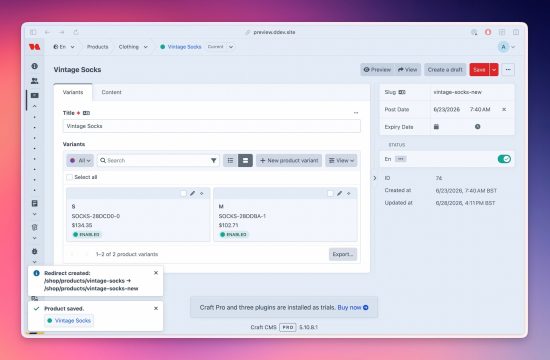Open the more actions ellipsis button
Screen dimensions: 550x360
[x=508, y=69]
